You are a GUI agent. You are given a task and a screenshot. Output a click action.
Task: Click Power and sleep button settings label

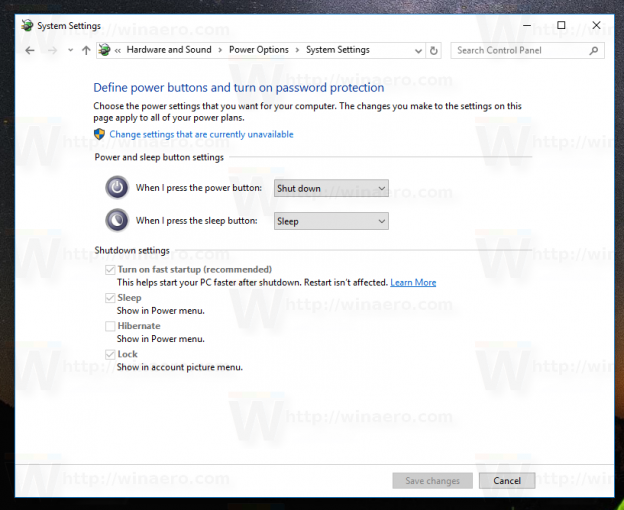pos(159,157)
